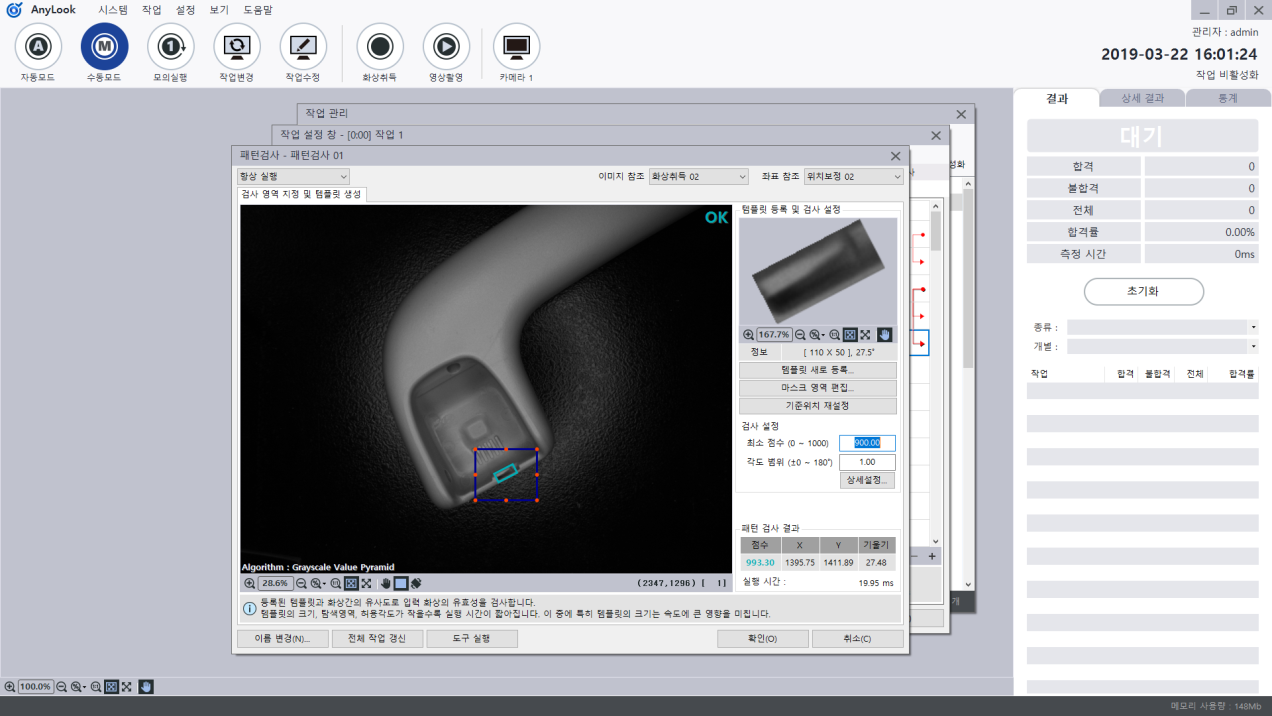1272x716 pixels.
Task: Click the 최소 점수 input field
Action: [867, 443]
